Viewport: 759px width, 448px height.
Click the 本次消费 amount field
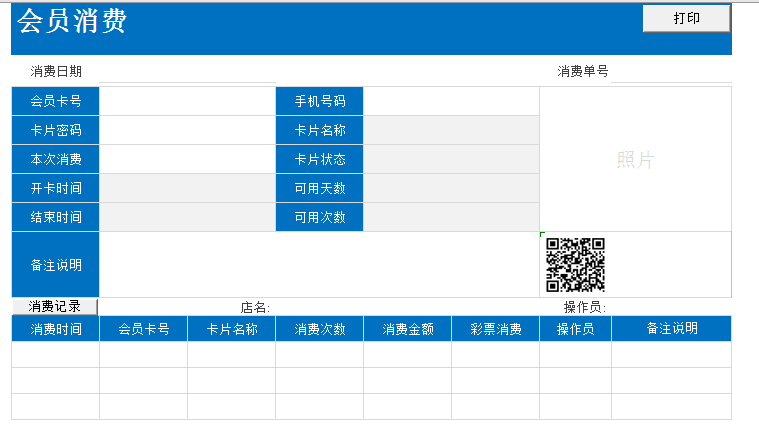point(187,159)
